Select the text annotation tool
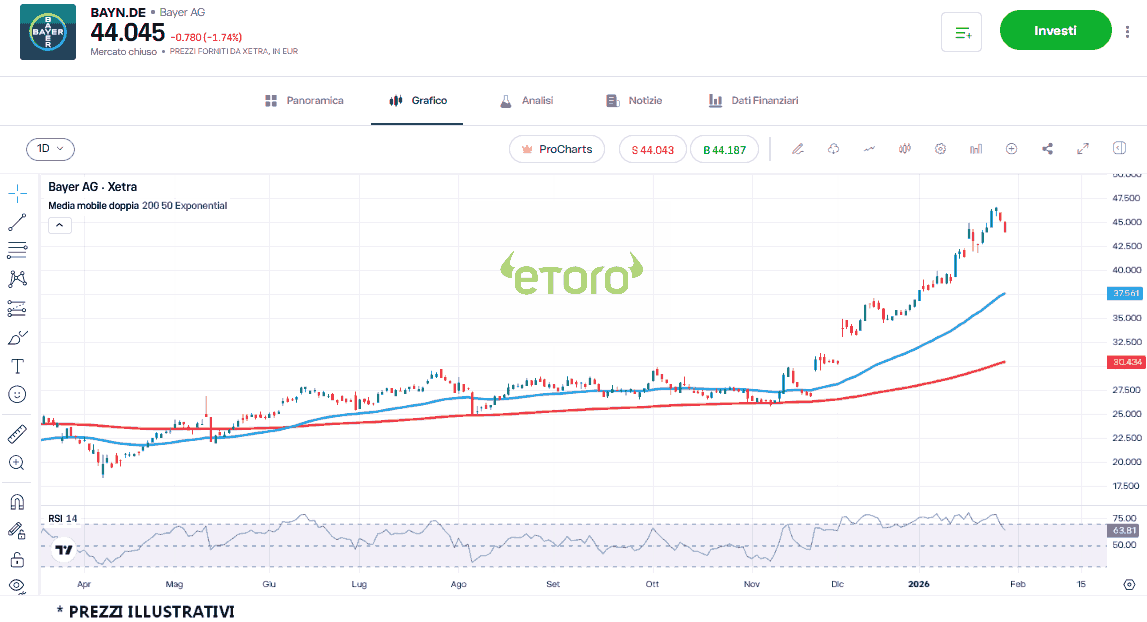Image resolution: width=1147 pixels, height=622 pixels. point(17,366)
